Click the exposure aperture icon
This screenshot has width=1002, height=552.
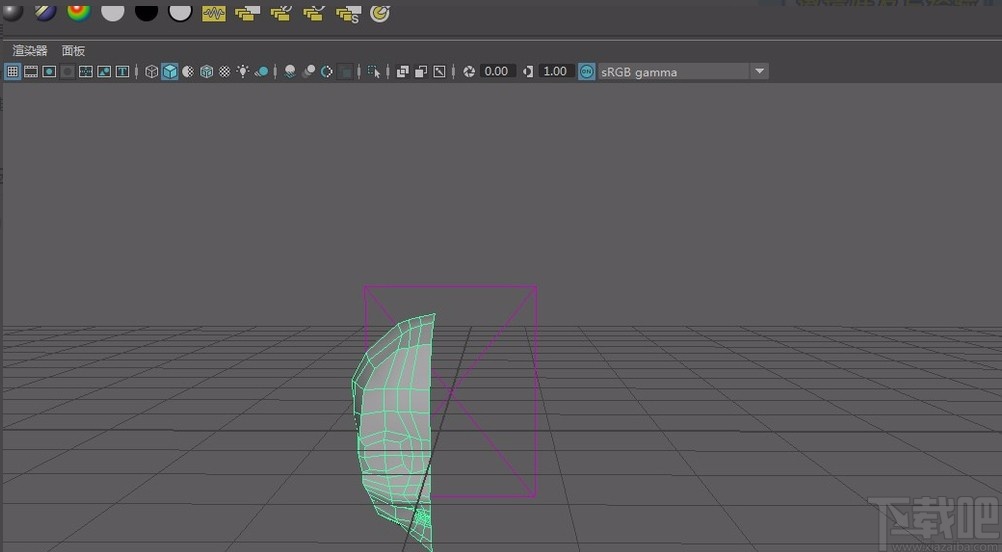[x=468, y=72]
